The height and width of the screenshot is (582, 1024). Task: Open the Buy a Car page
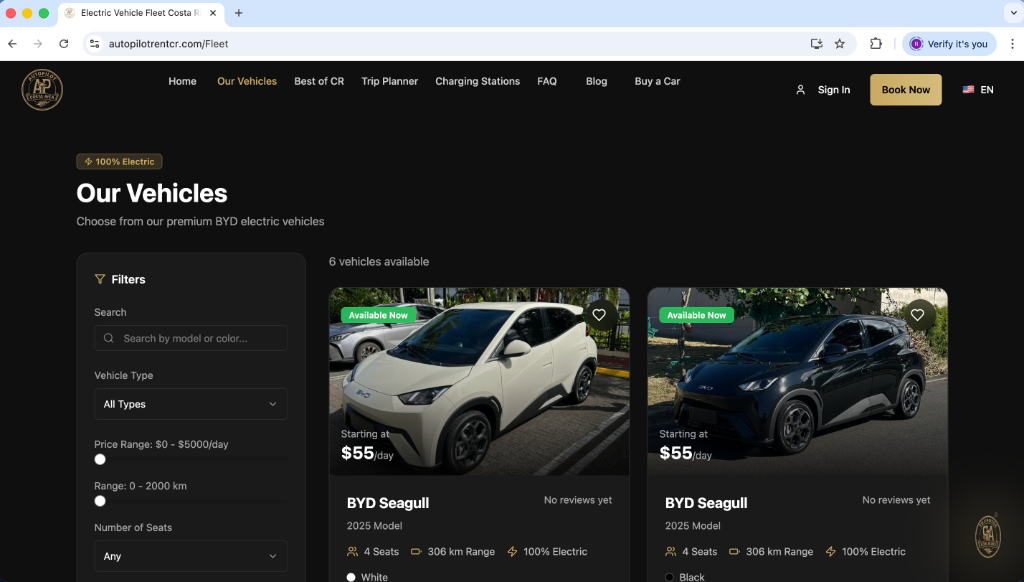pyautogui.click(x=657, y=82)
